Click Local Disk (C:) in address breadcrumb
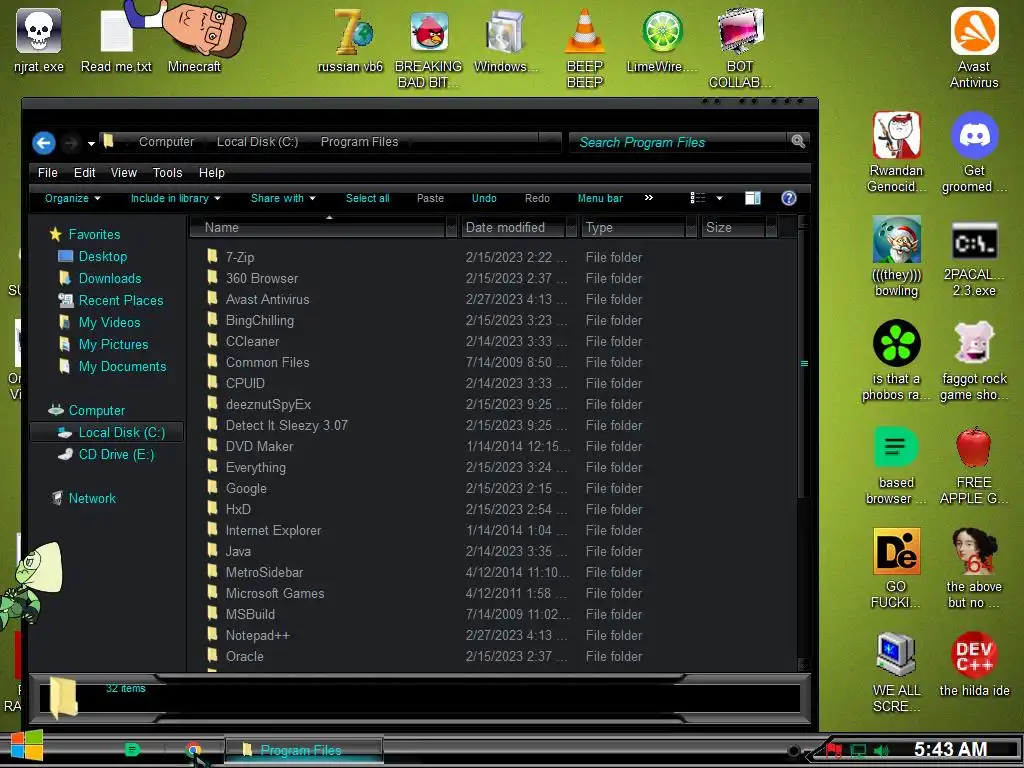Screen dimensions: 1024x768 [x=257, y=142]
